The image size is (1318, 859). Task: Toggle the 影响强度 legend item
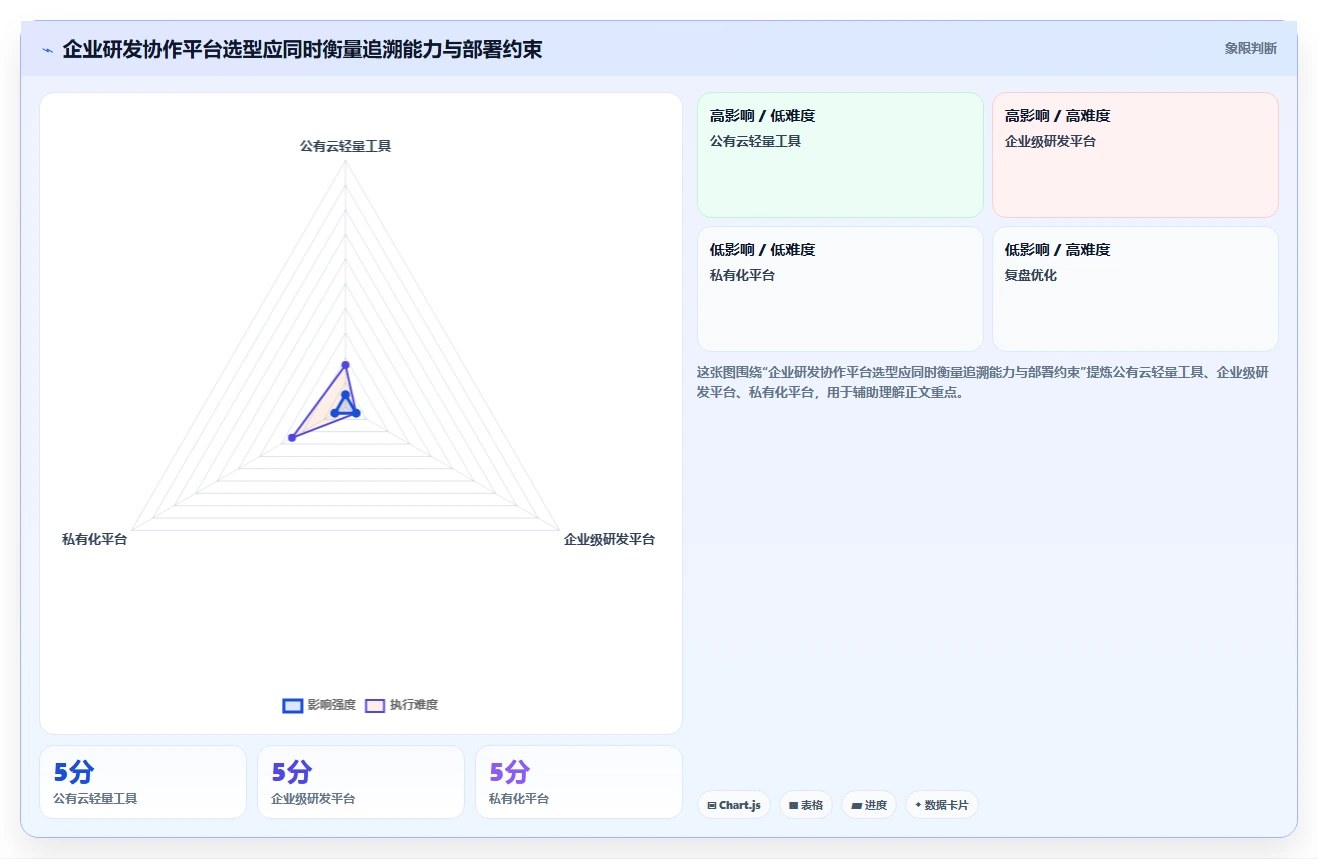coord(319,705)
